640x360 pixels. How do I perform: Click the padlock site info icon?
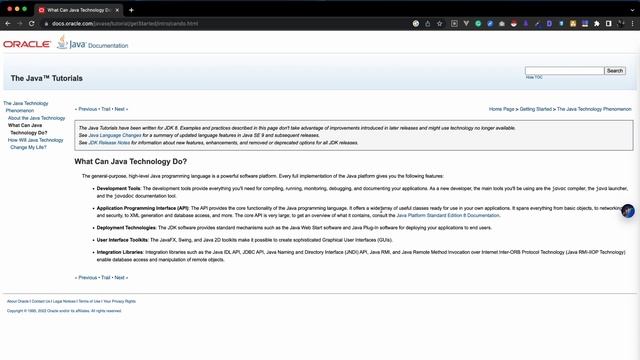[46, 24]
